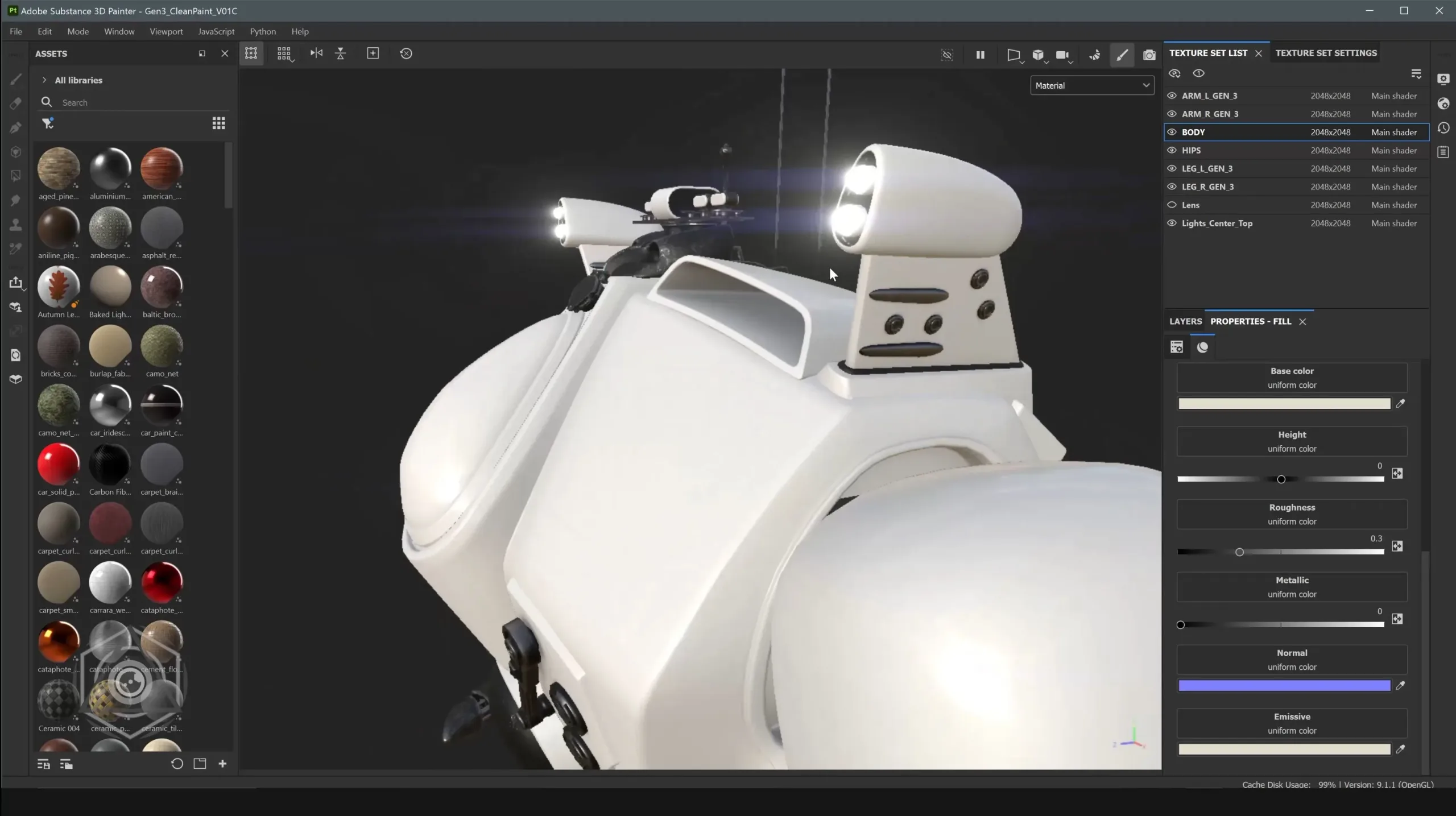
Task: Open the Material Picker tool
Action: coord(15,248)
